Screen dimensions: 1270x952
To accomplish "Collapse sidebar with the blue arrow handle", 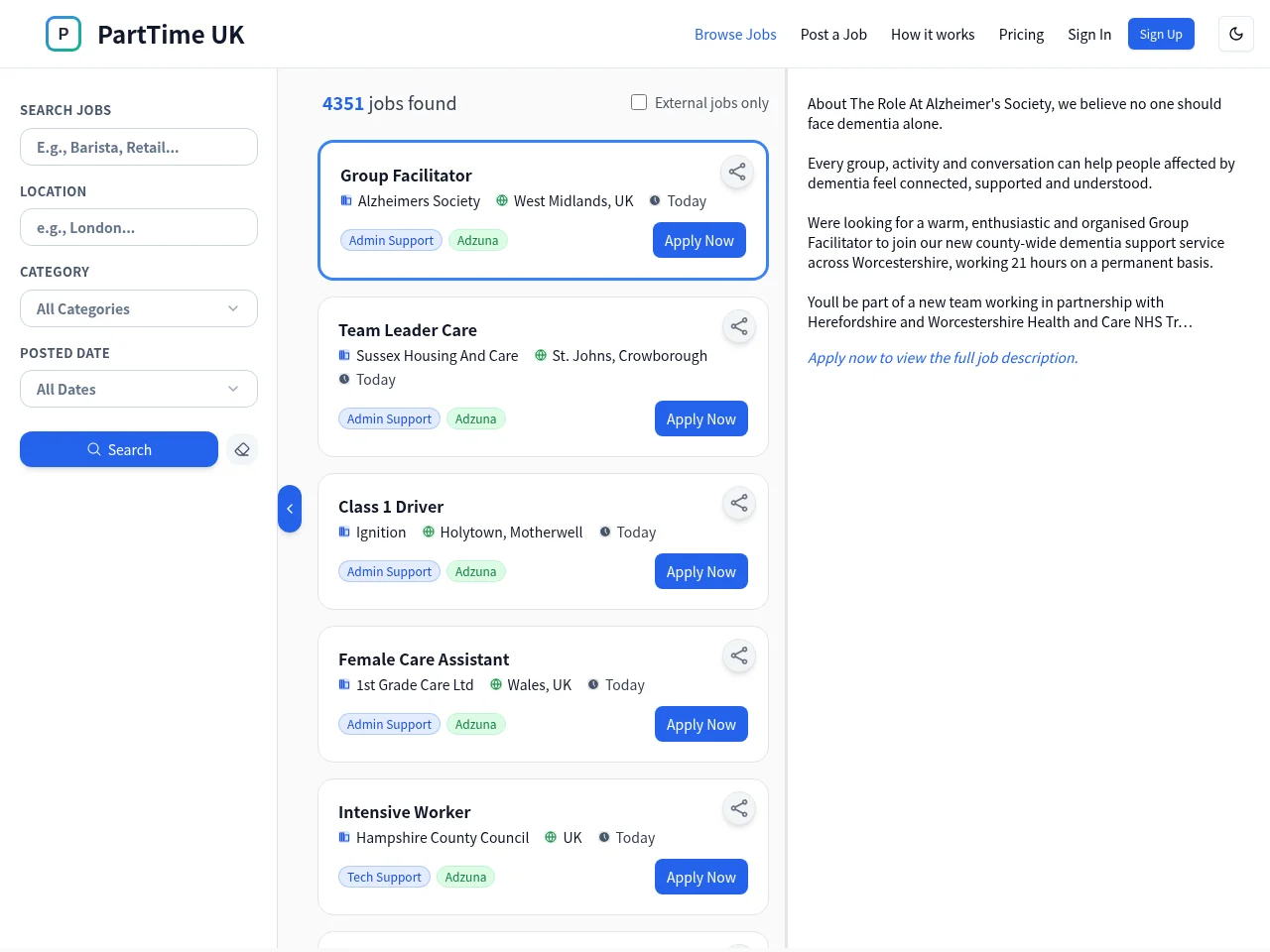I will [x=290, y=509].
